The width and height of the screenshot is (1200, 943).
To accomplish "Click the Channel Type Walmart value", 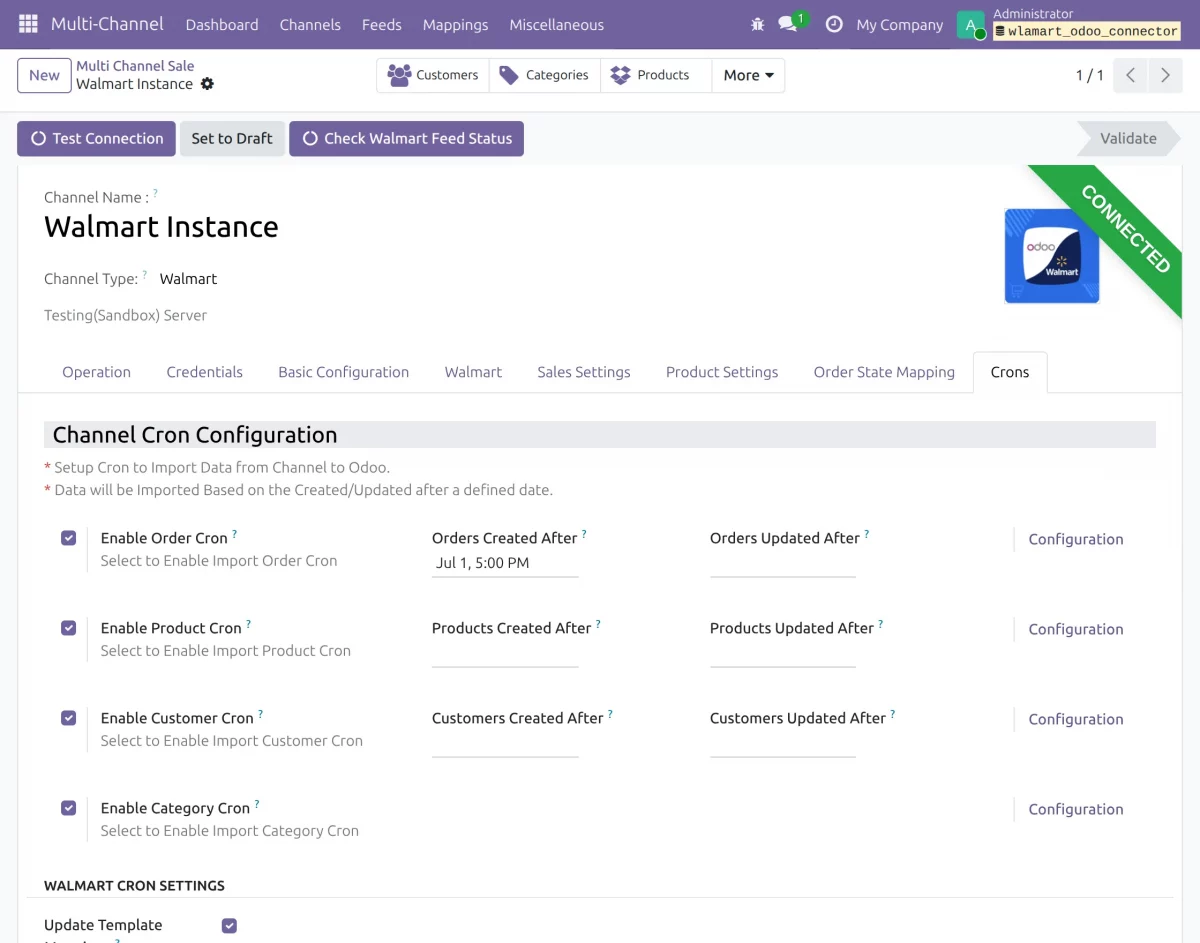I will 188,279.
